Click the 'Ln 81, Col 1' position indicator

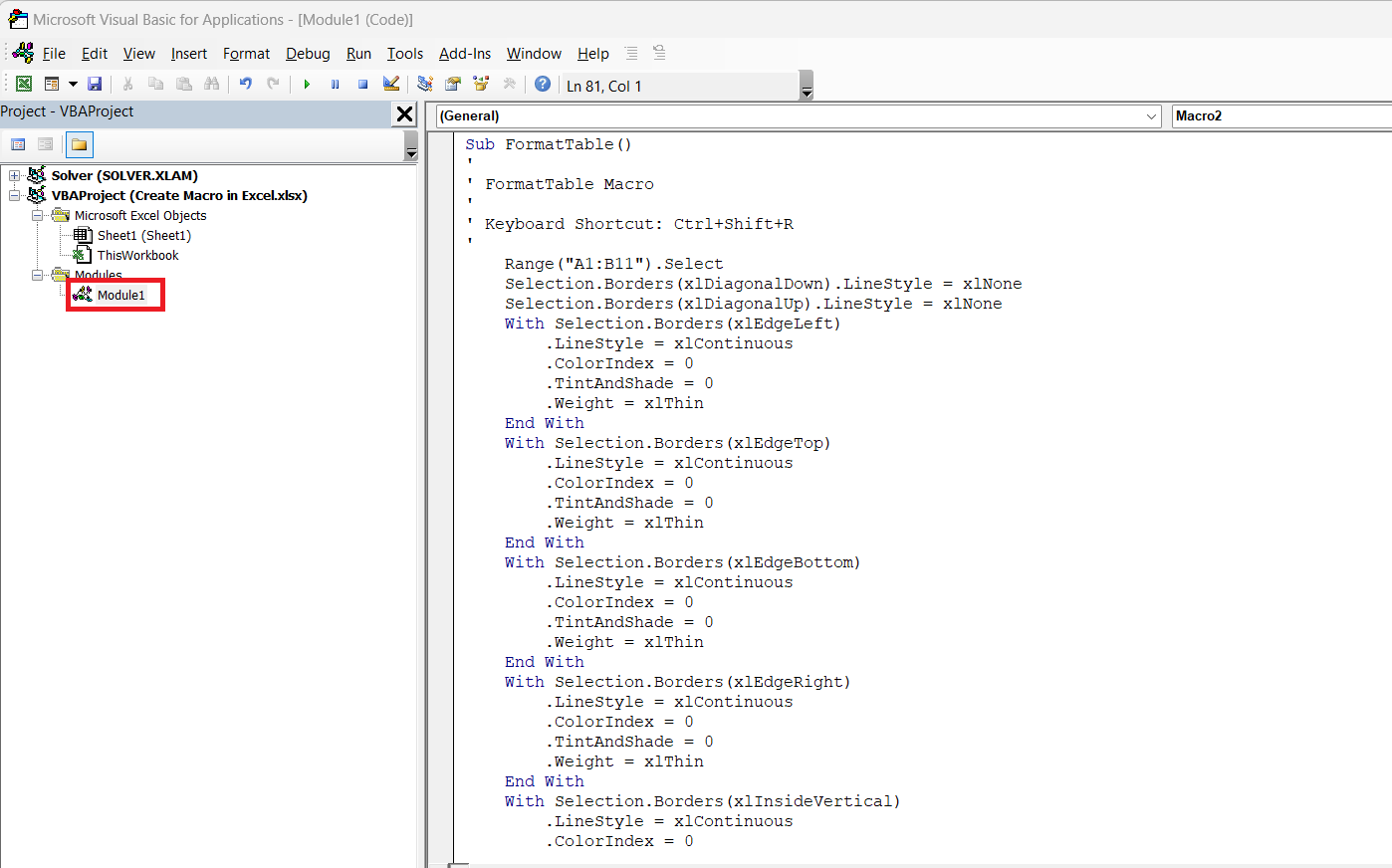604,86
